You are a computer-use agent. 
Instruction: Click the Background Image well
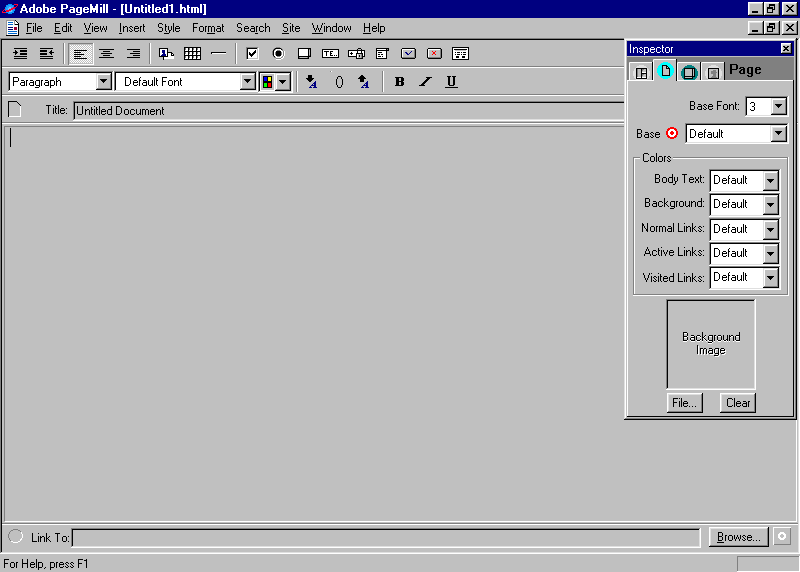(711, 344)
